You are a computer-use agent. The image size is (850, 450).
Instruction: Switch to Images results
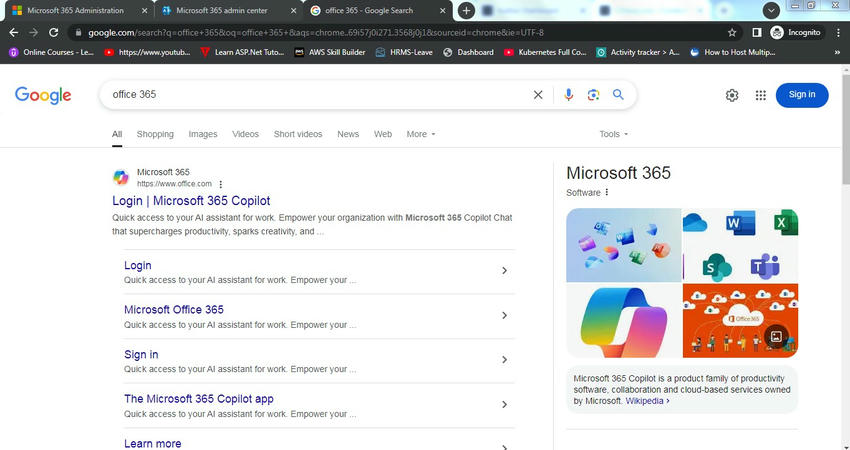(x=203, y=134)
